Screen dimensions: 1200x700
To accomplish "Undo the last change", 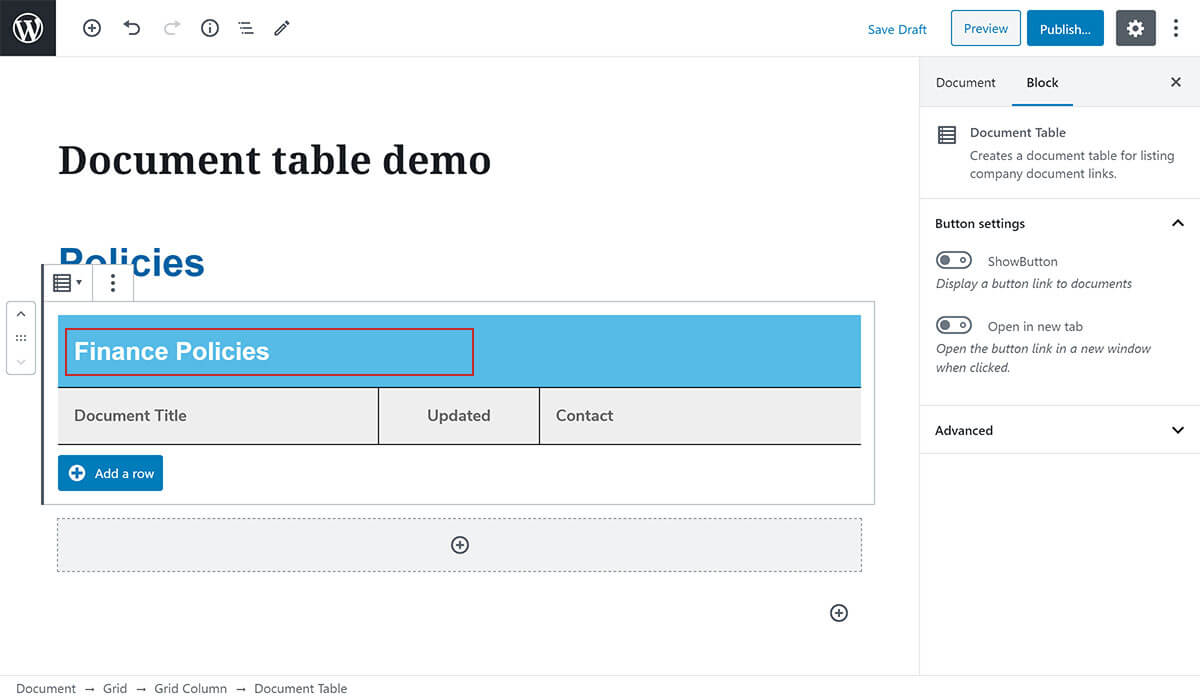I will 132,29.
